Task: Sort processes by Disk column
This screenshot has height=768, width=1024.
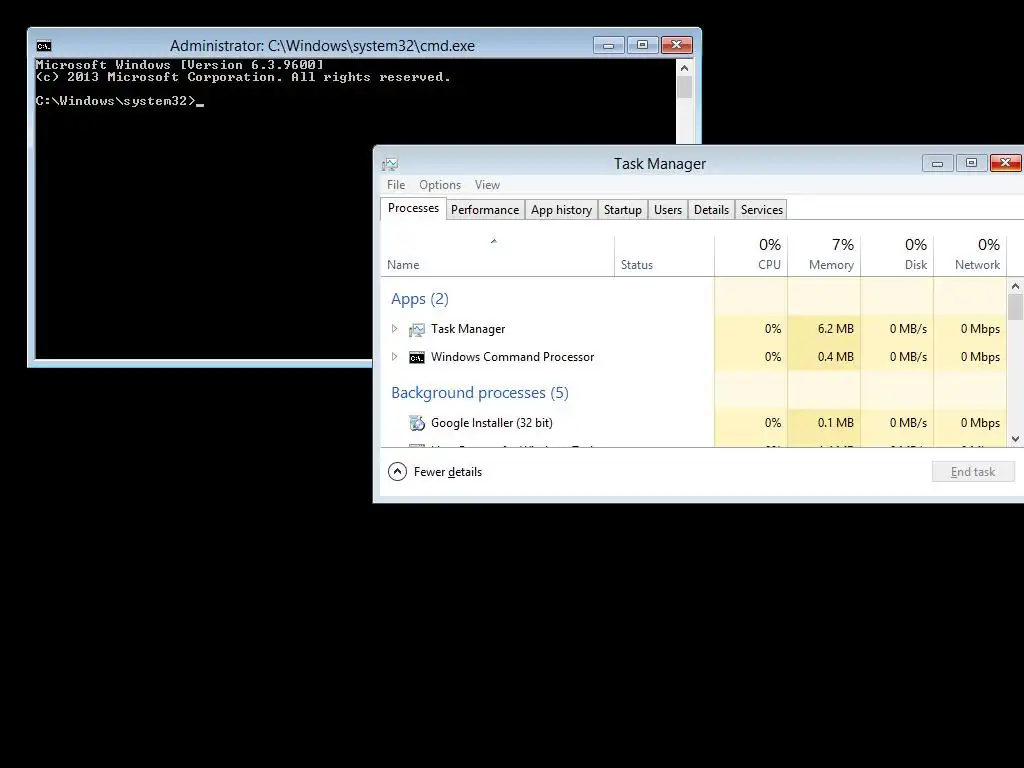Action: pyautogui.click(x=897, y=255)
